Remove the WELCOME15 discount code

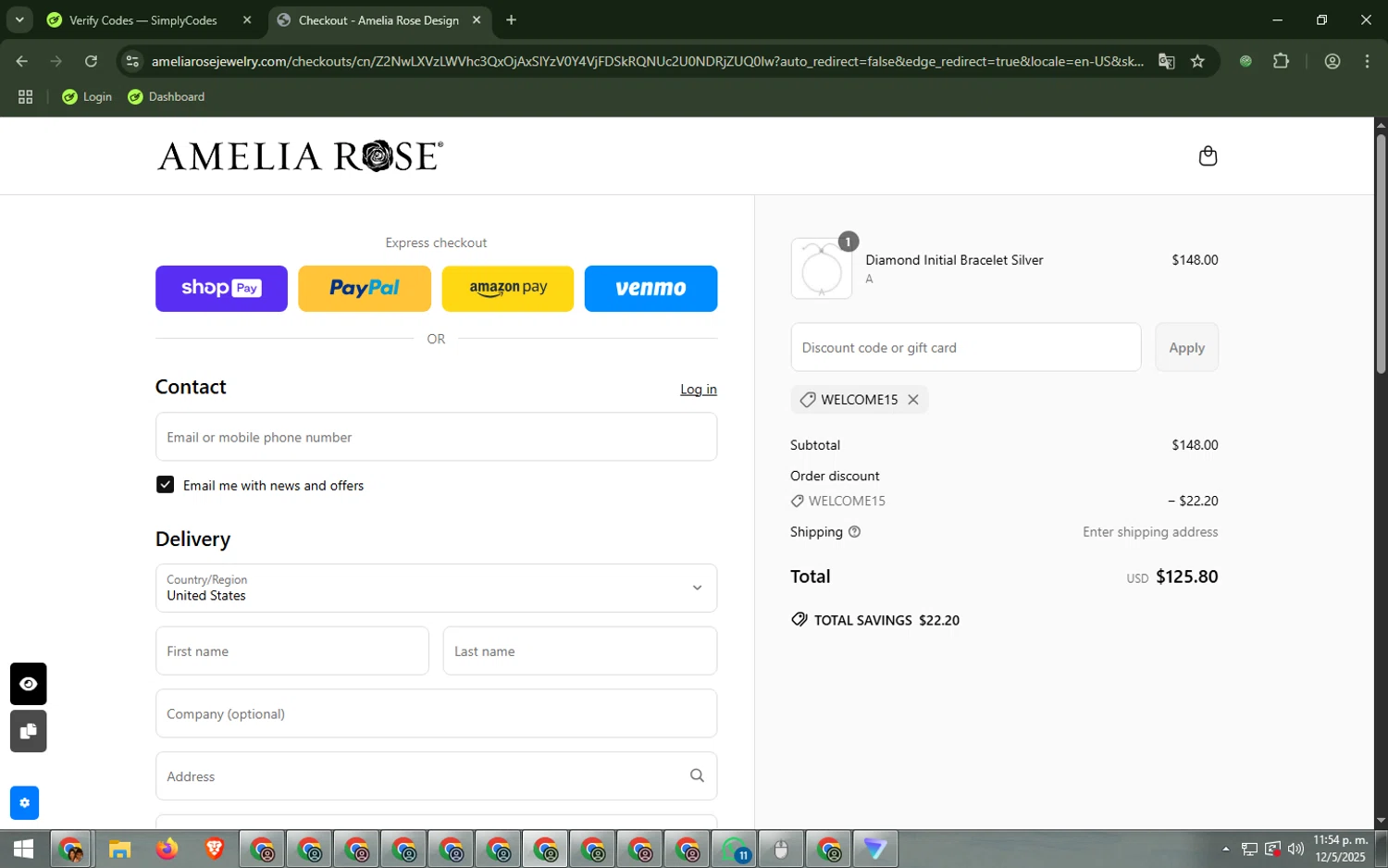click(913, 400)
